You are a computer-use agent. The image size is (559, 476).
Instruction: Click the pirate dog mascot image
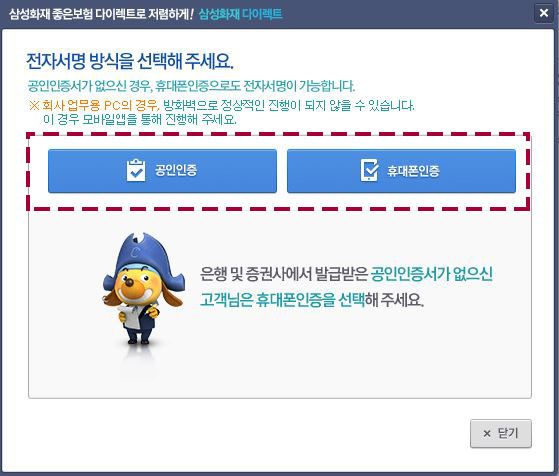pos(144,289)
